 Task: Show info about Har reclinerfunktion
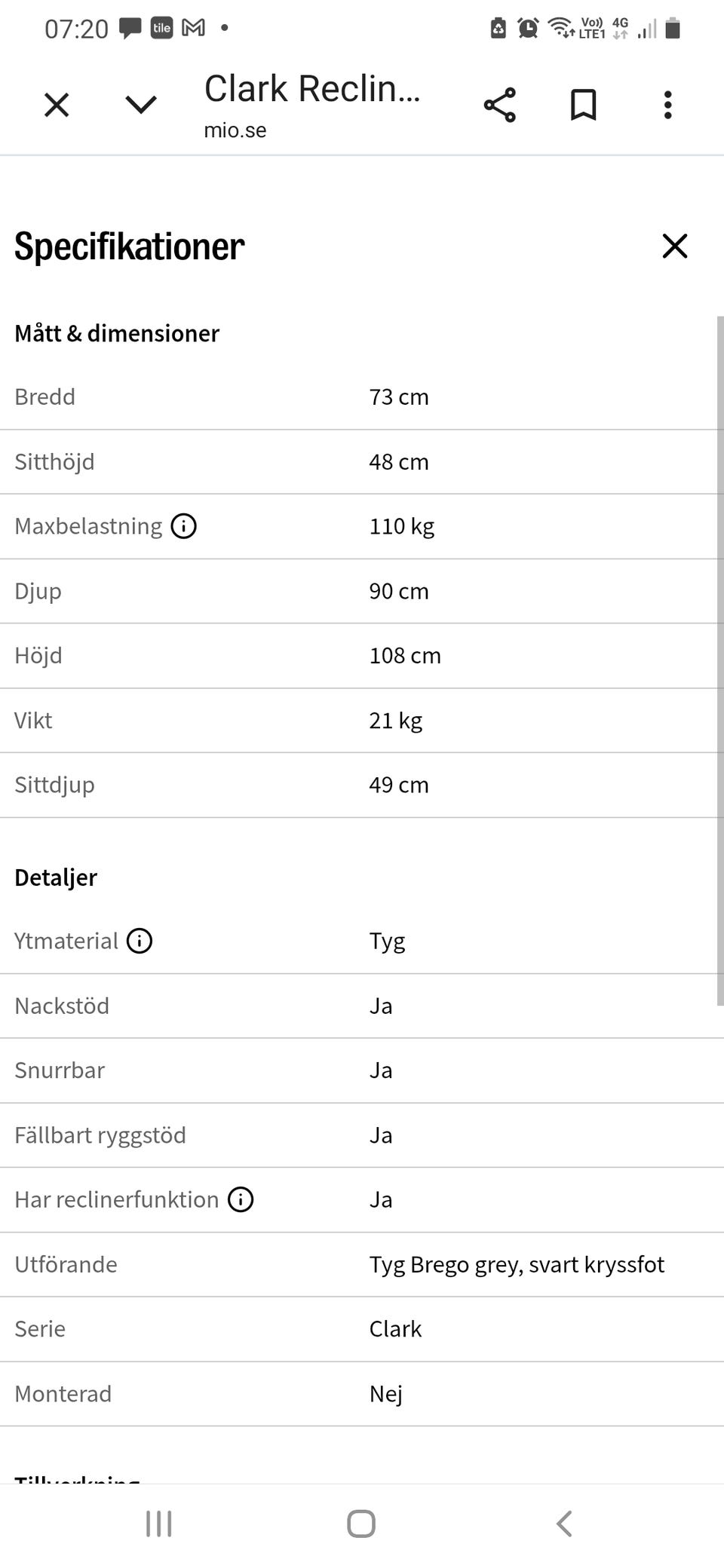pyautogui.click(x=241, y=1199)
